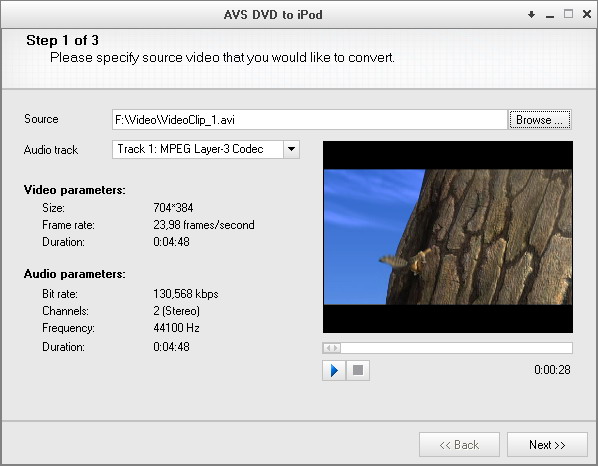
Task: Go to next step with Next >>
Action: pos(547,445)
